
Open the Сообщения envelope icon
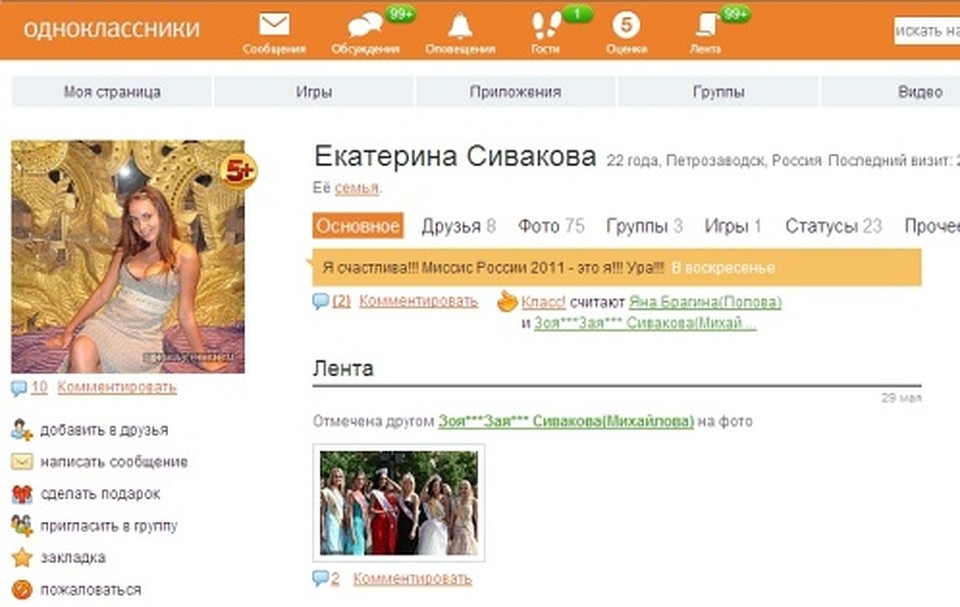(274, 25)
